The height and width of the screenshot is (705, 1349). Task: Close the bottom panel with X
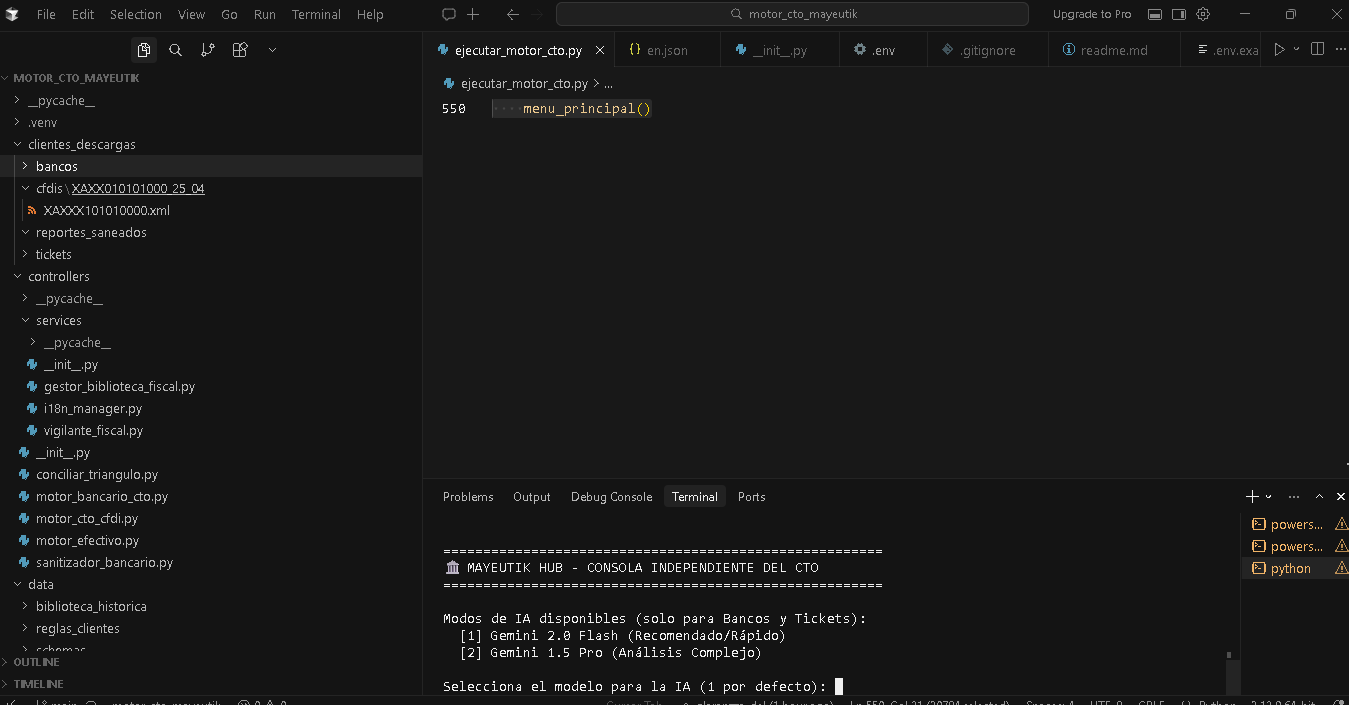tap(1341, 496)
